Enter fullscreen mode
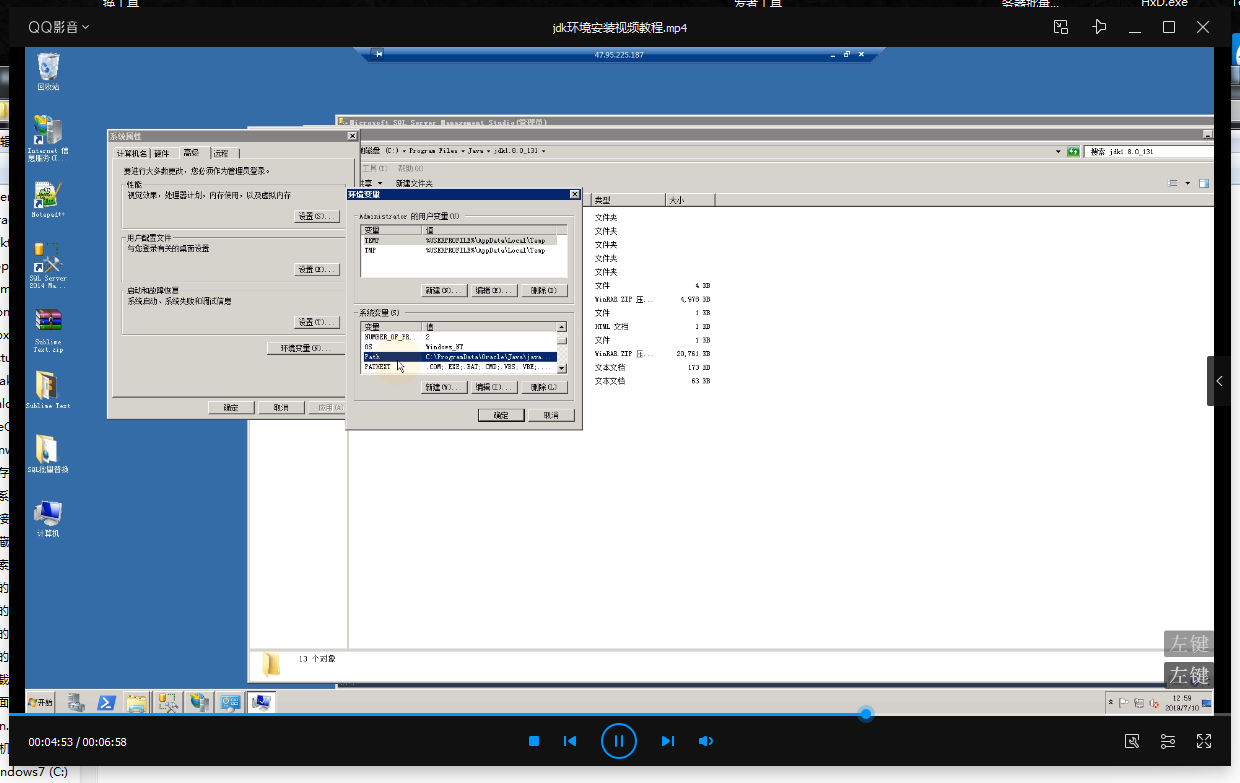1240x783 pixels. 1204,741
